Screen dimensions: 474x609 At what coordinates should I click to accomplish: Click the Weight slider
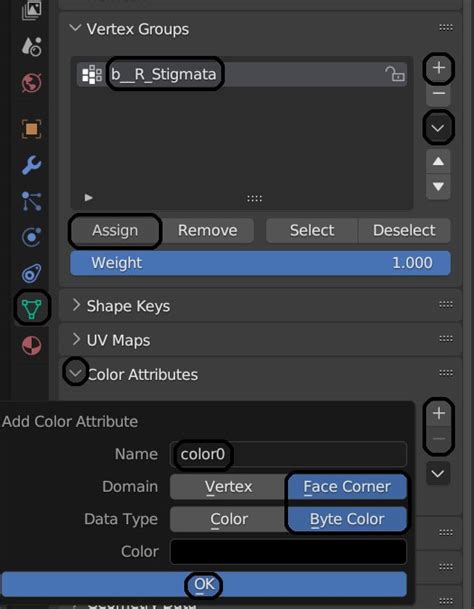(260, 263)
